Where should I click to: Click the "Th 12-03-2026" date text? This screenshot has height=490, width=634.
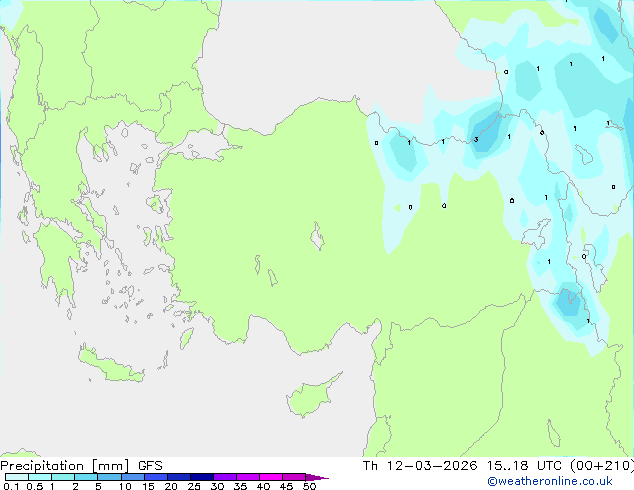tap(420, 466)
